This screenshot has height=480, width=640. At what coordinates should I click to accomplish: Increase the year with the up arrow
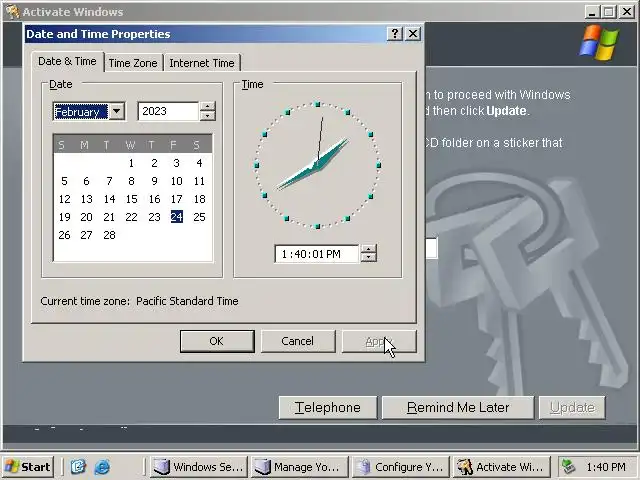pos(208,107)
